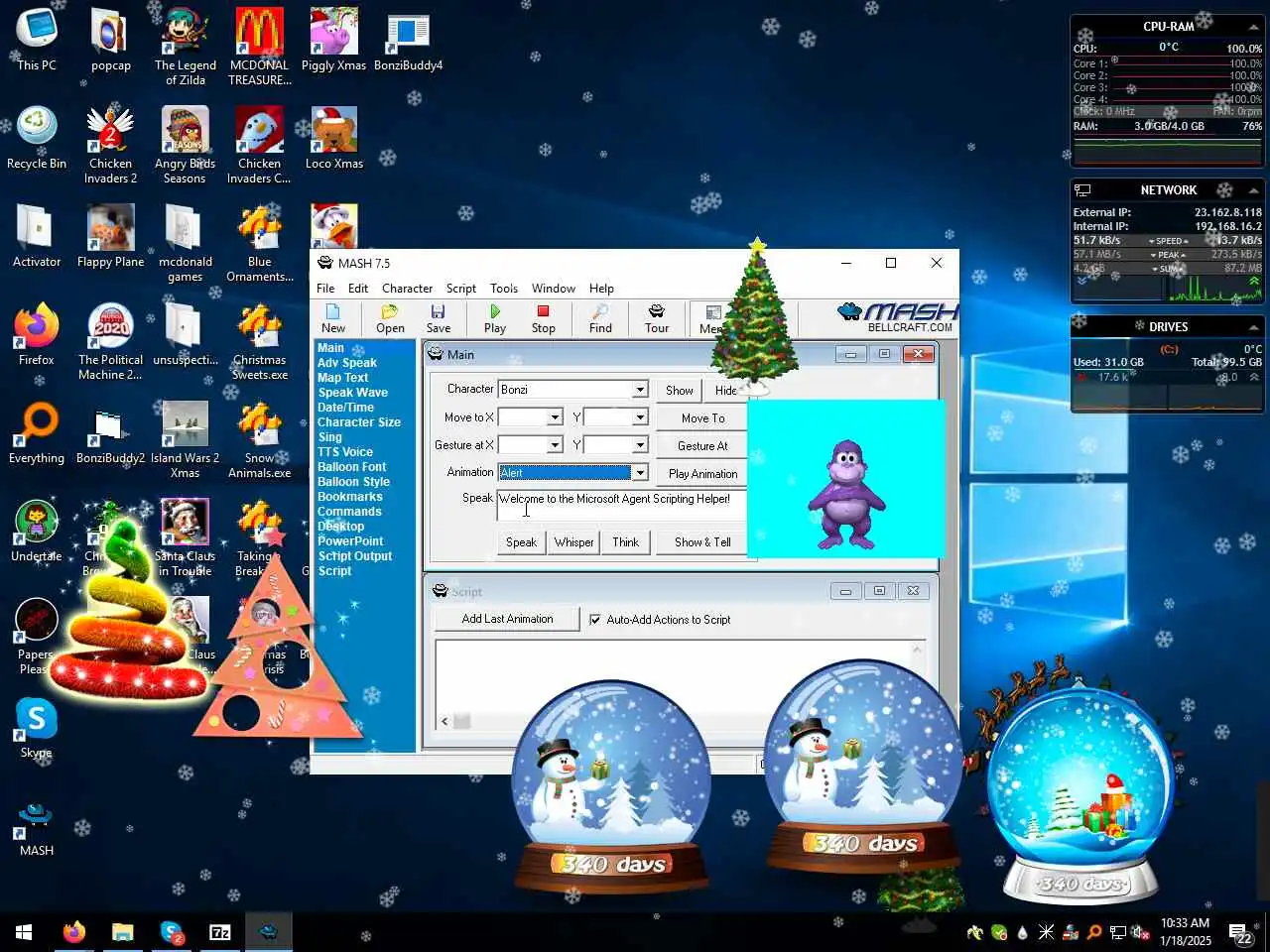Click the Speak text input field
1270x952 pixels.
click(x=621, y=506)
